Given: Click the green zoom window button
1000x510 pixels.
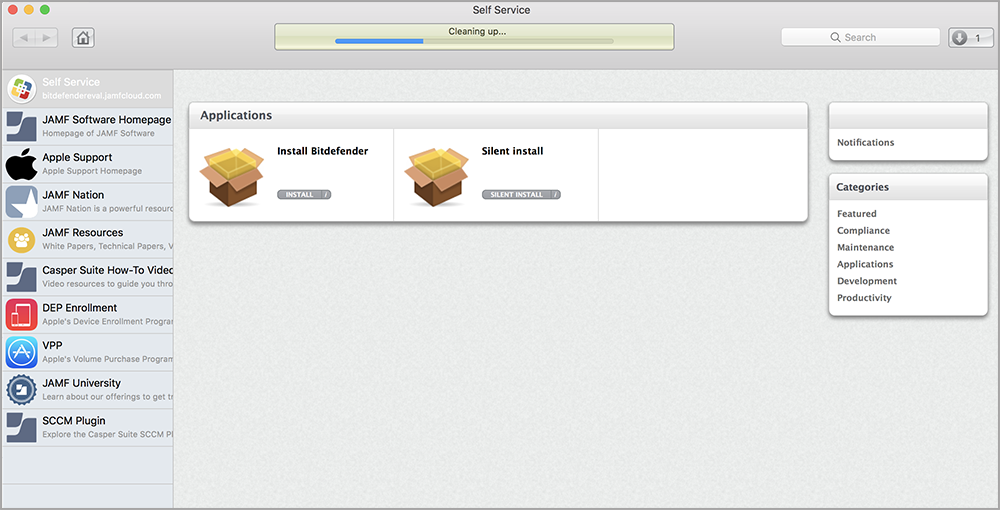Looking at the screenshot, I should [45, 10].
